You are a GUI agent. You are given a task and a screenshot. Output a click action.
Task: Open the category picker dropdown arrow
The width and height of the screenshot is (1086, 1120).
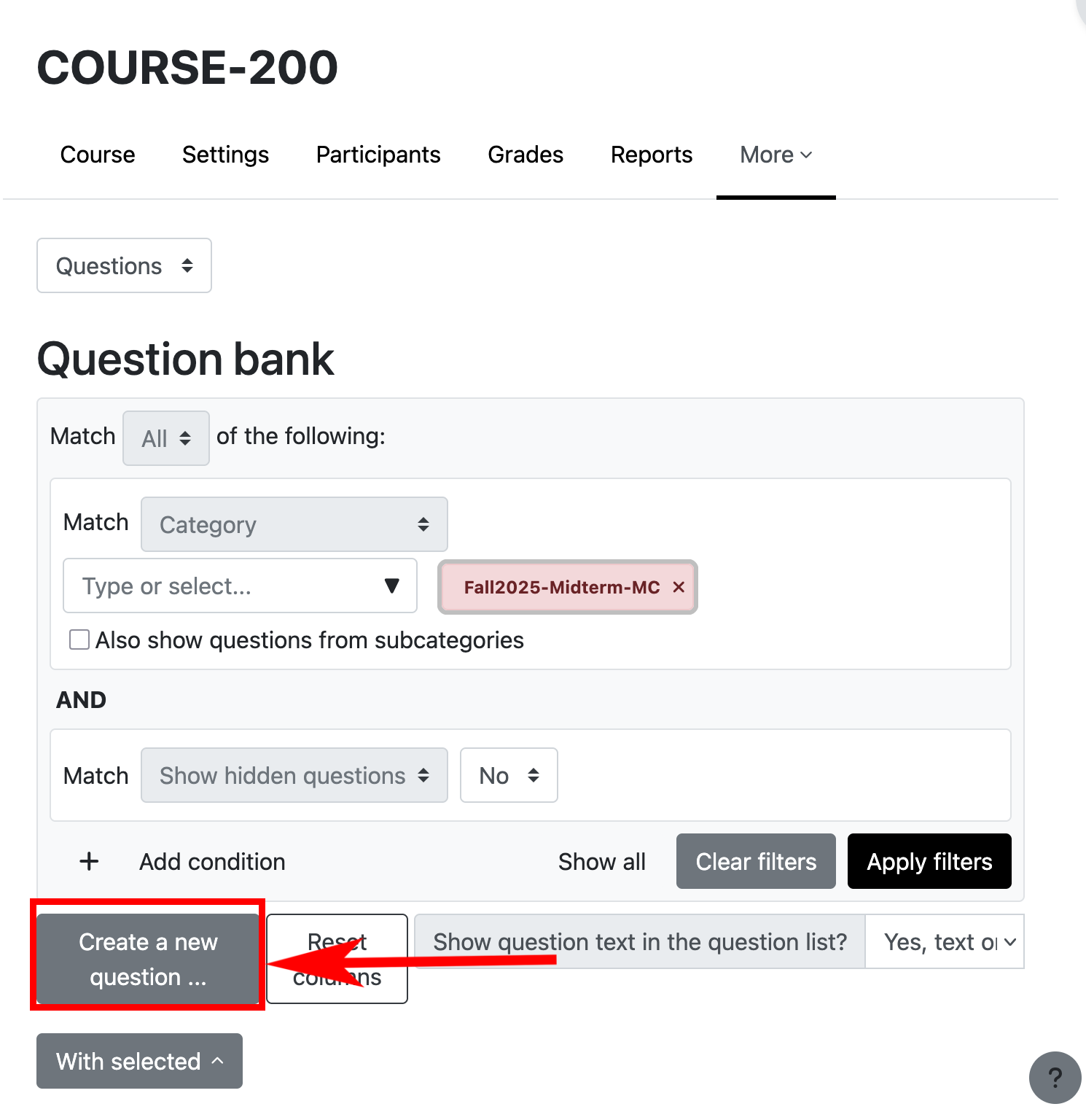391,586
